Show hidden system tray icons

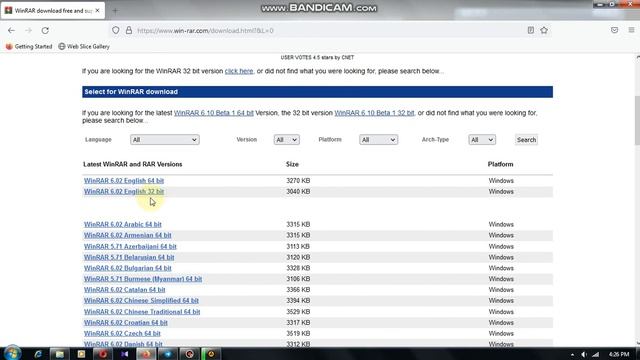572,354
